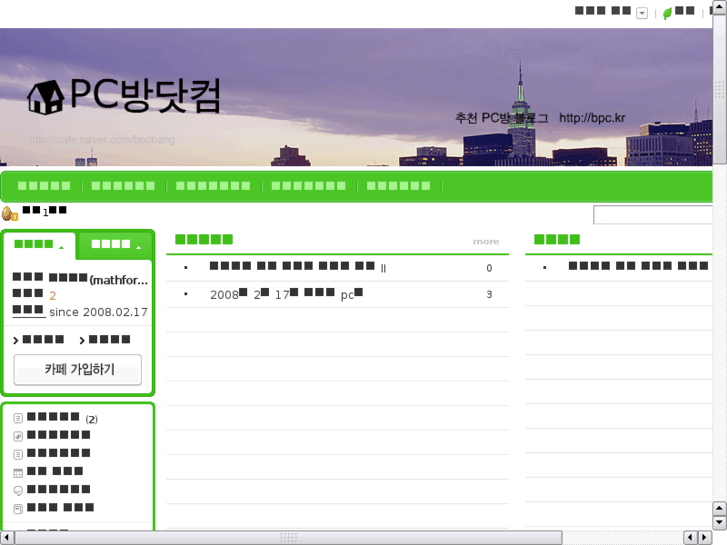The image size is (727, 545).
Task: Click the list icon just below paperclip icon
Action: pos(18,455)
